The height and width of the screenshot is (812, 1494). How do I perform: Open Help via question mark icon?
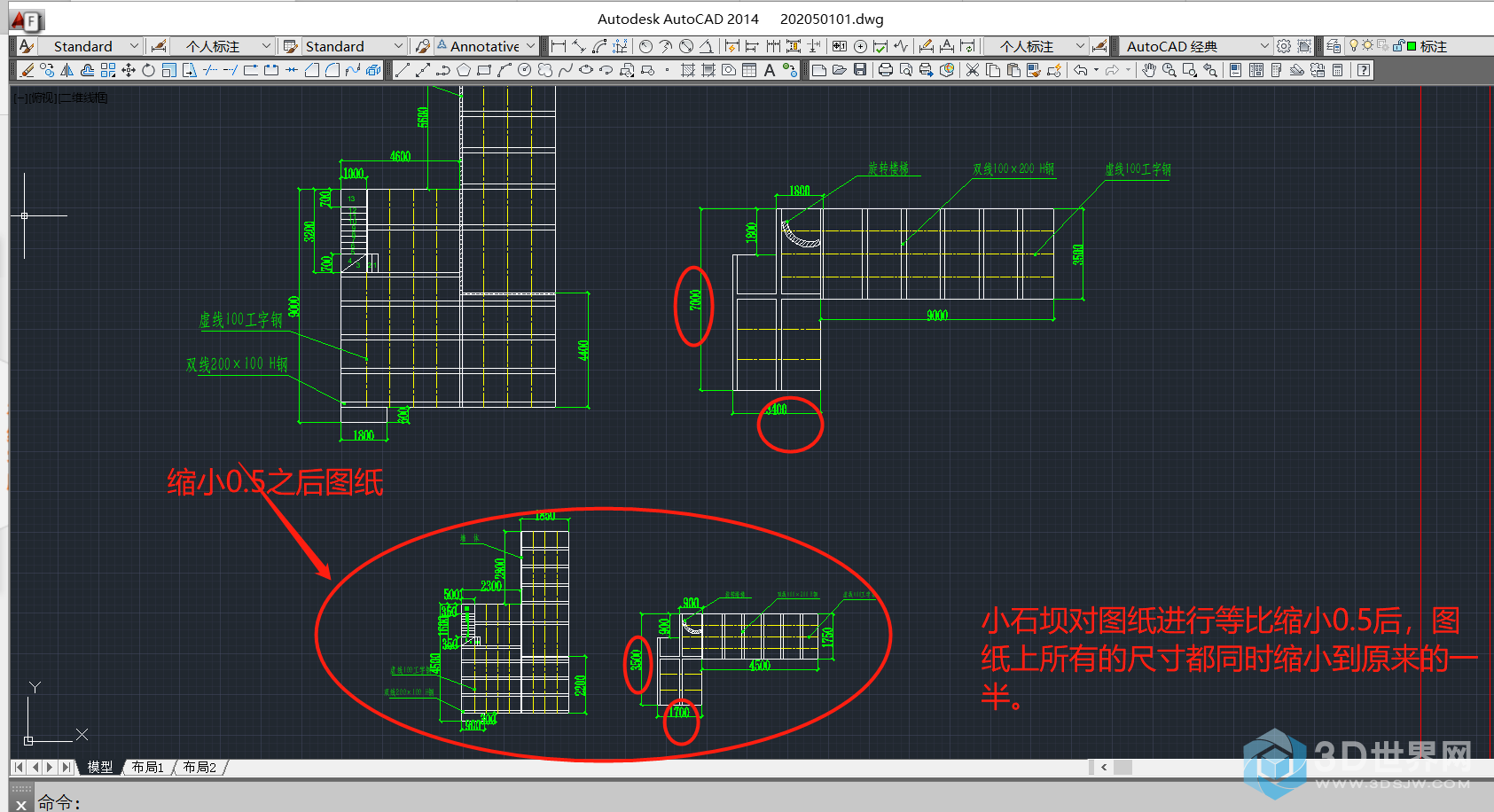tap(1364, 70)
